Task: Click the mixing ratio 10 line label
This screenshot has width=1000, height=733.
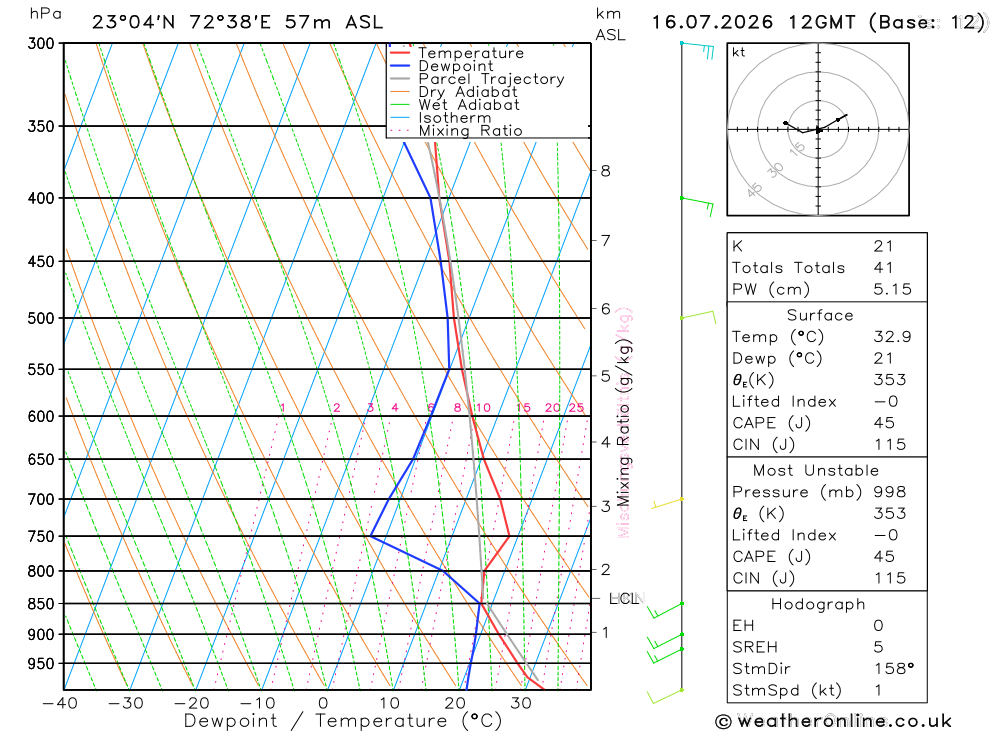Action: pyautogui.click(x=483, y=408)
